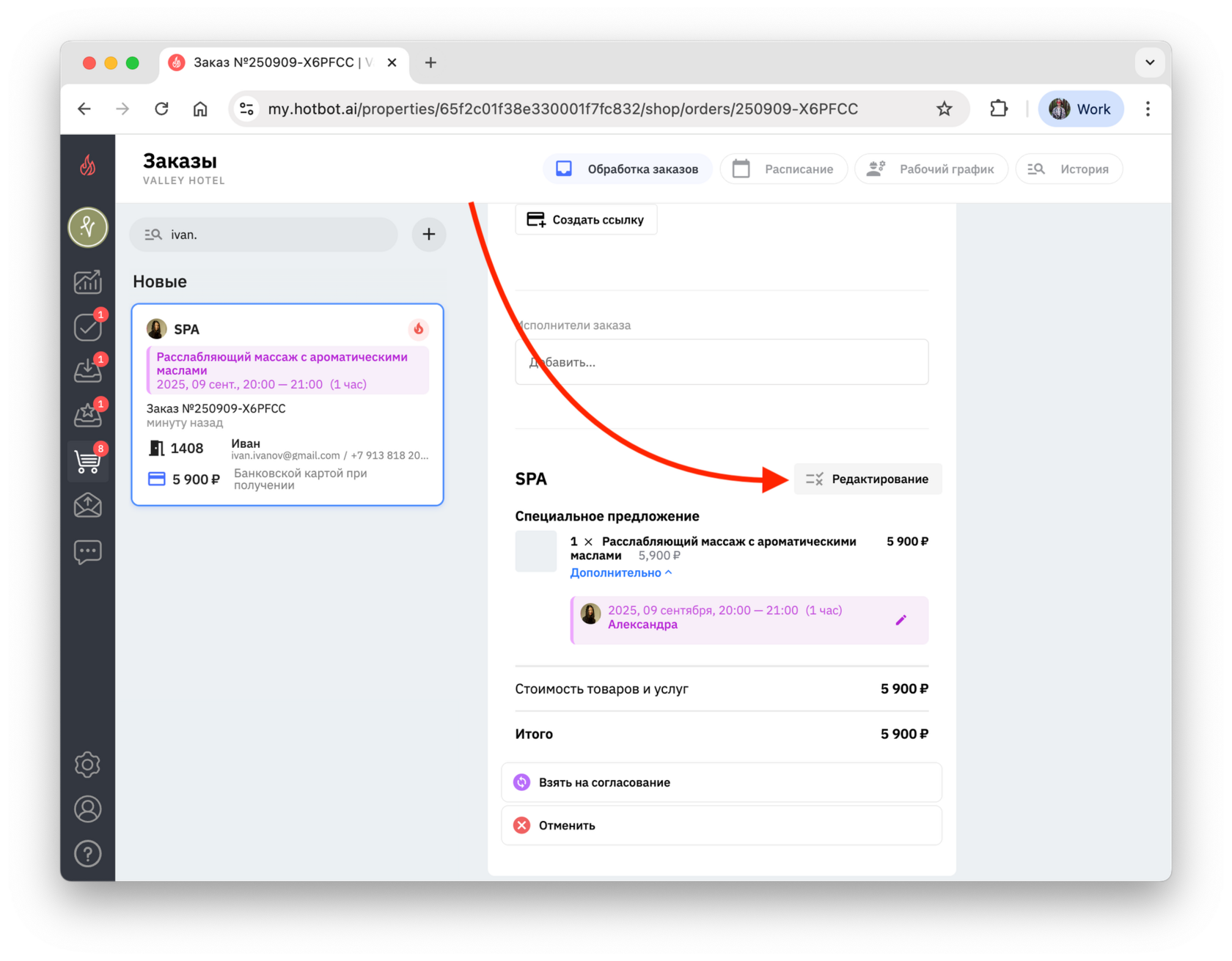
Task: Click the browser home icon
Action: tap(200, 109)
